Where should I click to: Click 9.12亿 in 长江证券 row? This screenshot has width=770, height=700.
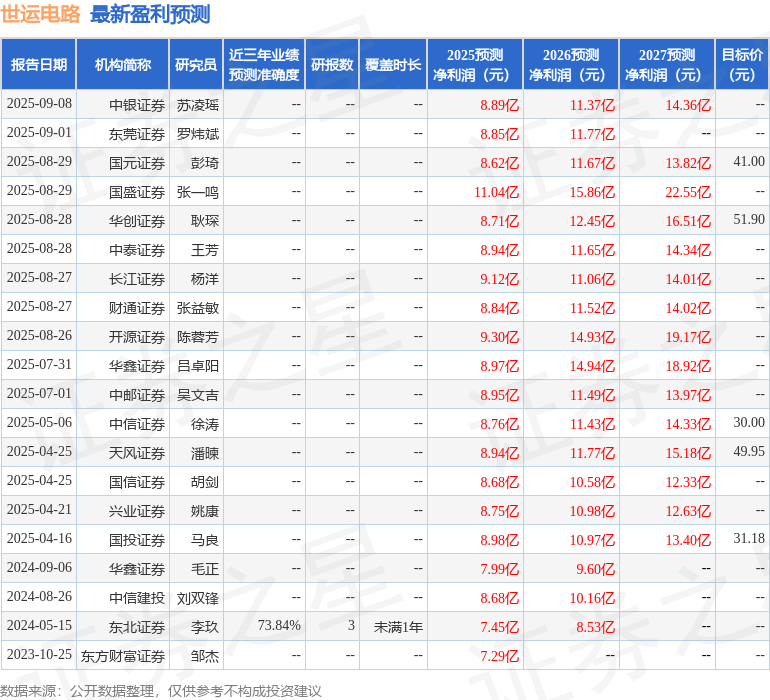click(499, 279)
